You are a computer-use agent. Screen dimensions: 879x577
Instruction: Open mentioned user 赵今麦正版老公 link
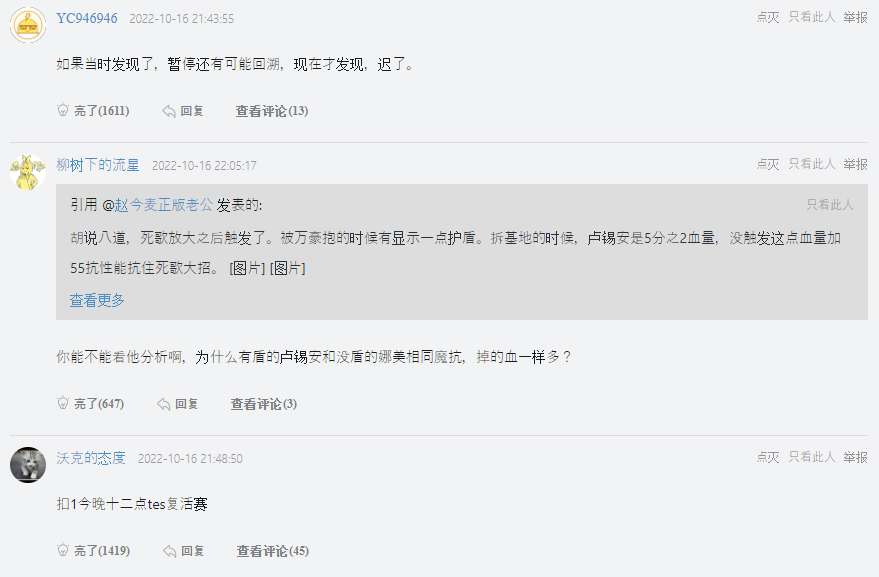click(x=163, y=205)
